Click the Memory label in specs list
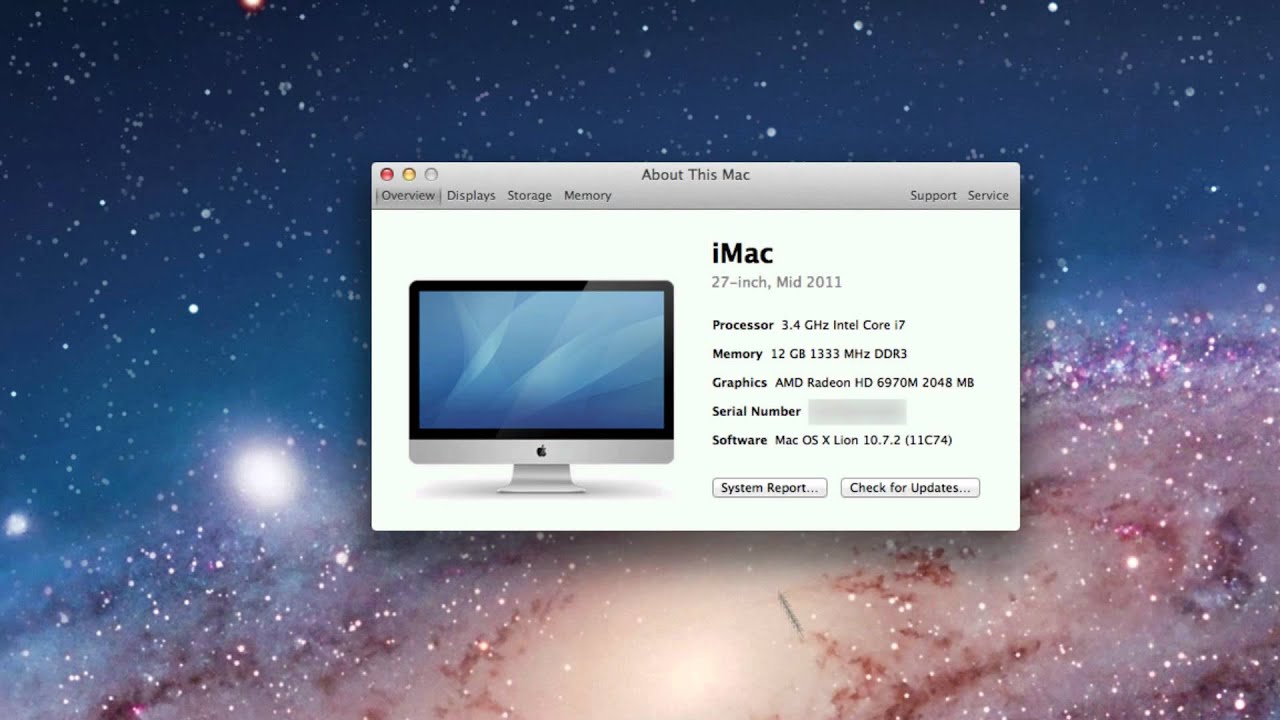The image size is (1280, 720). pos(738,354)
